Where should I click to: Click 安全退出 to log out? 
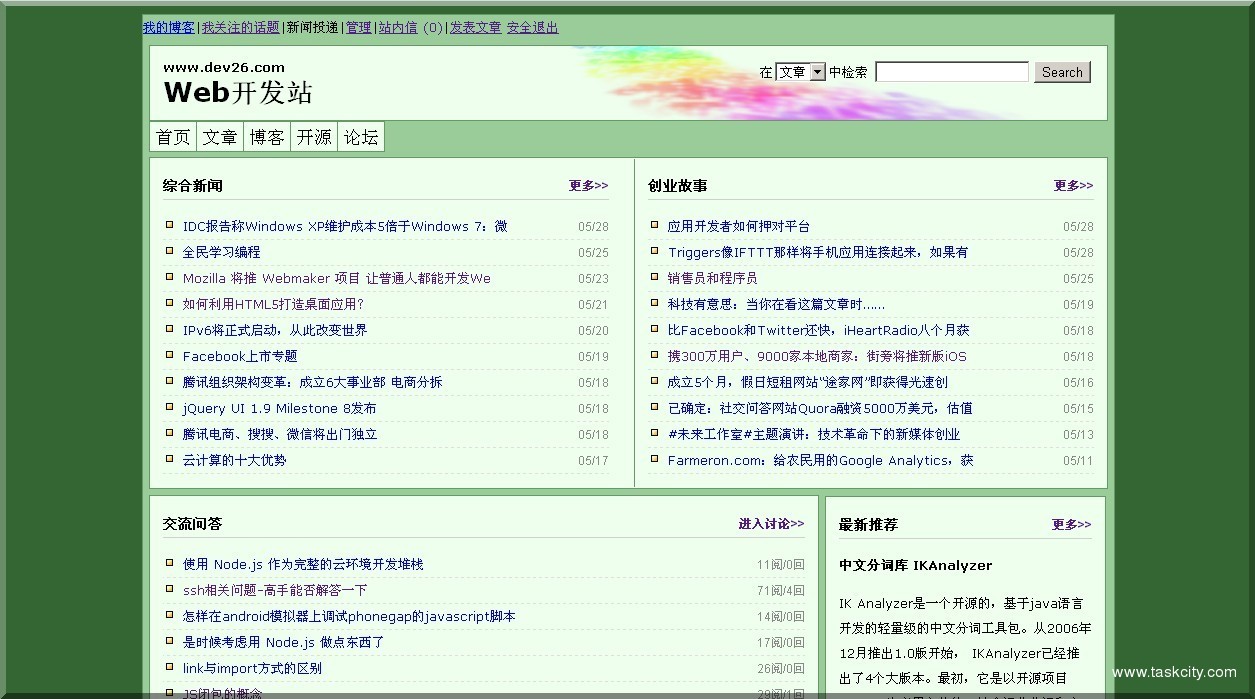[531, 27]
